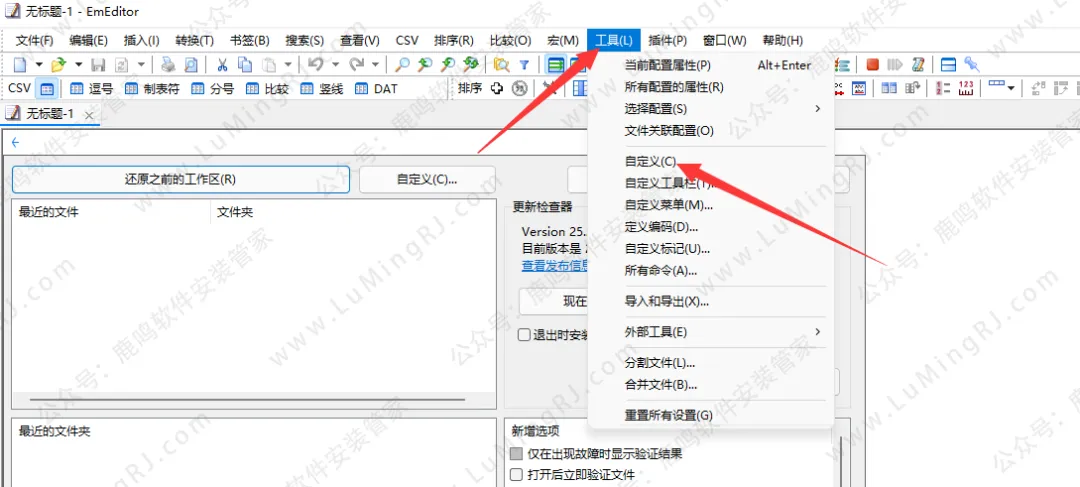The image size is (1080, 487).
Task: Click the blue pushpin icon
Action: click(972, 64)
